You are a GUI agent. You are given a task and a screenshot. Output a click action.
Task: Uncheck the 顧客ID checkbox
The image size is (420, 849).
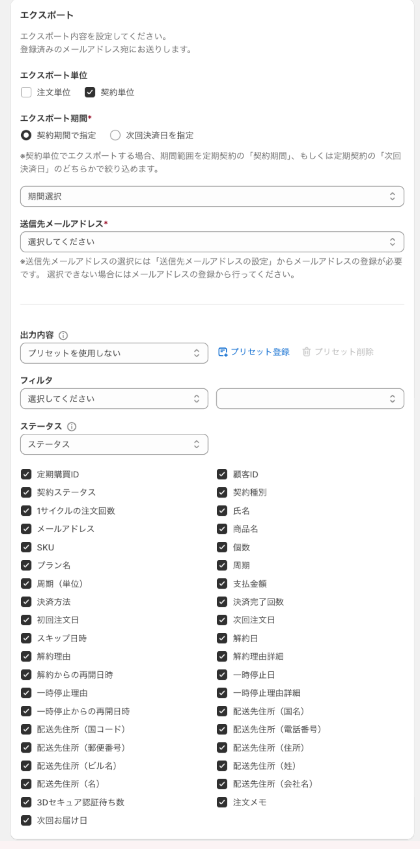[222, 474]
